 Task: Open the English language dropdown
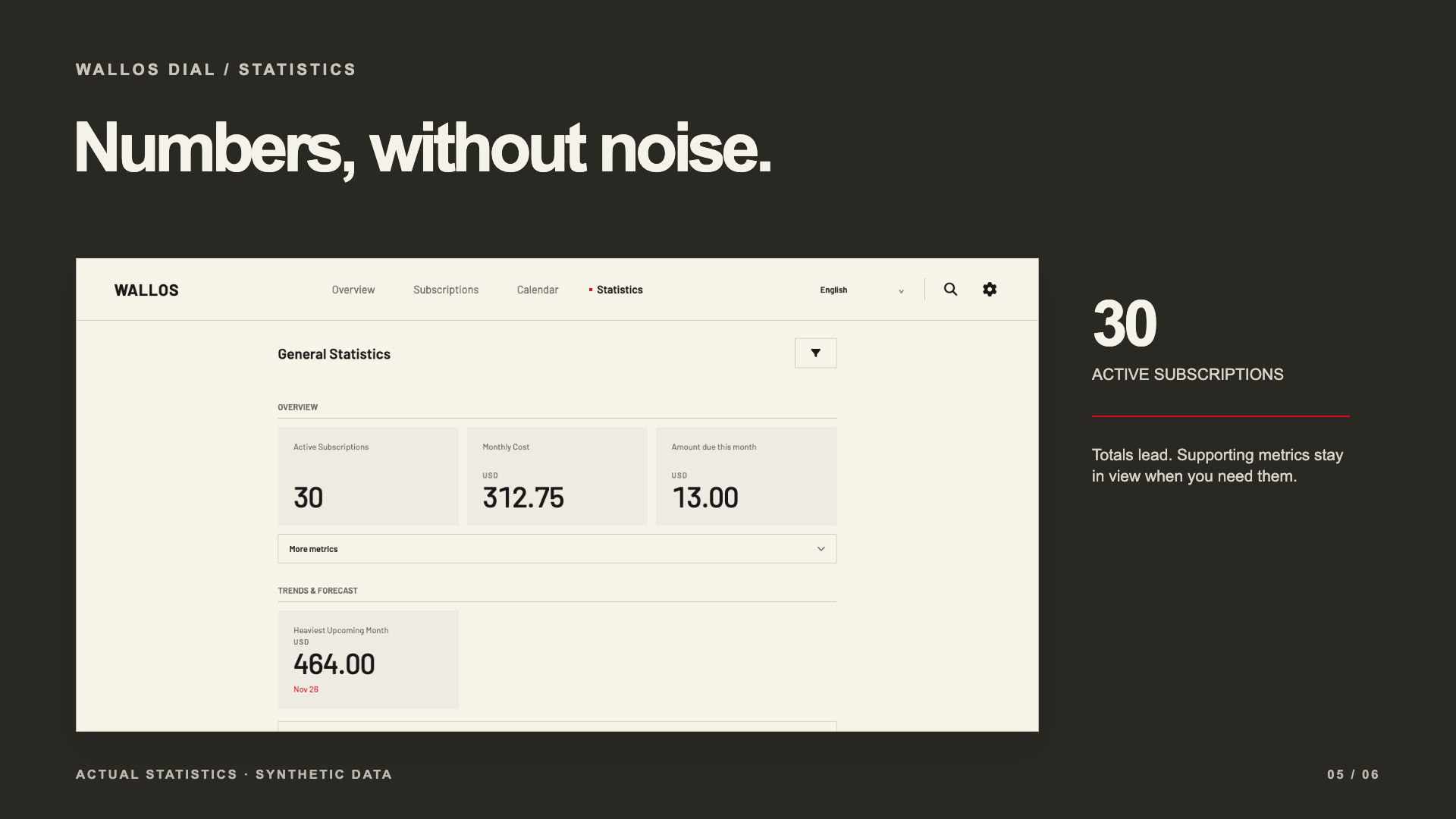861,290
